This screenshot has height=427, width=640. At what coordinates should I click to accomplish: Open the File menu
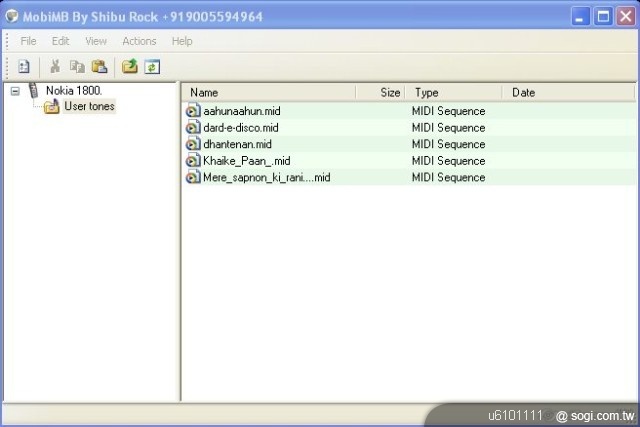point(28,41)
